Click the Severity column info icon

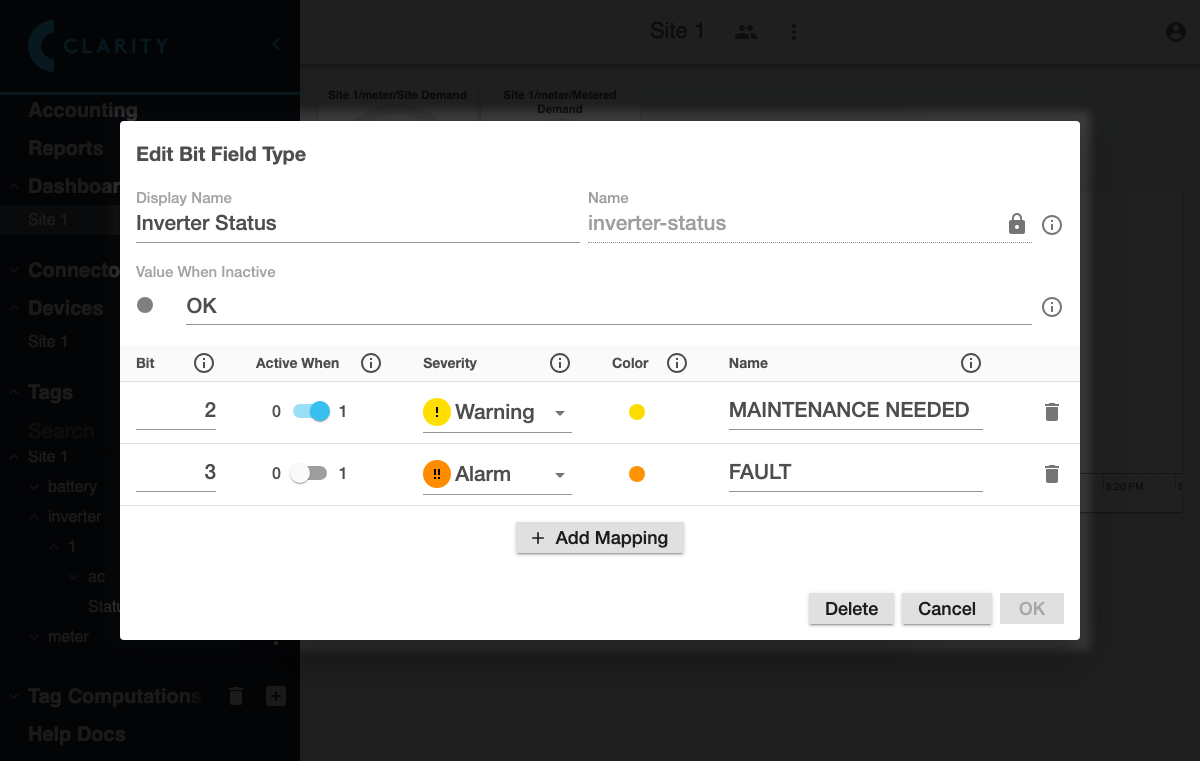(x=560, y=363)
